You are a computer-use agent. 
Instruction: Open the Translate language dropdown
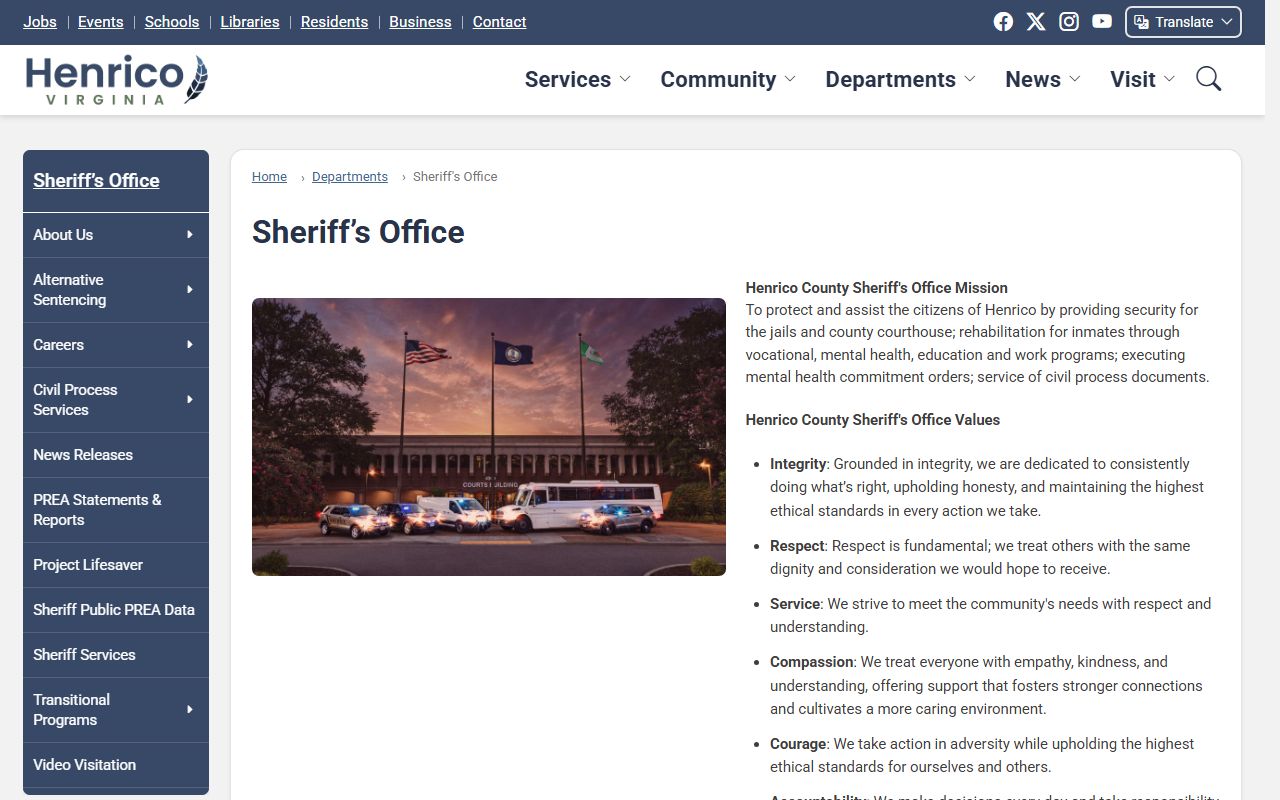(1183, 22)
